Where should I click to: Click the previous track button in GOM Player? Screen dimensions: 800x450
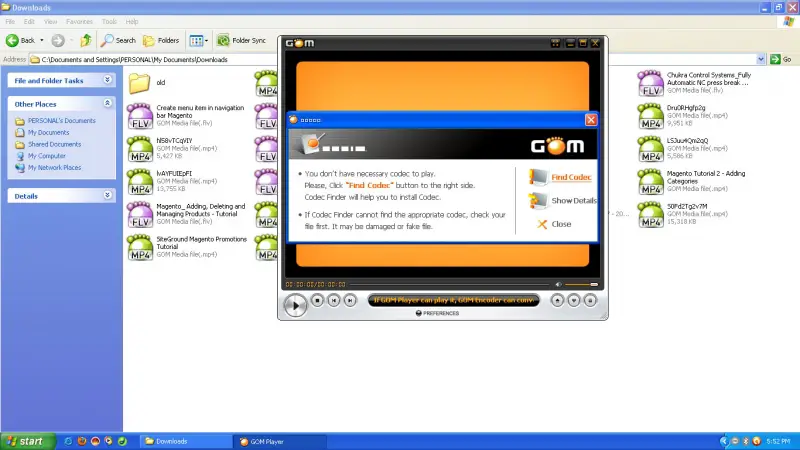click(334, 301)
